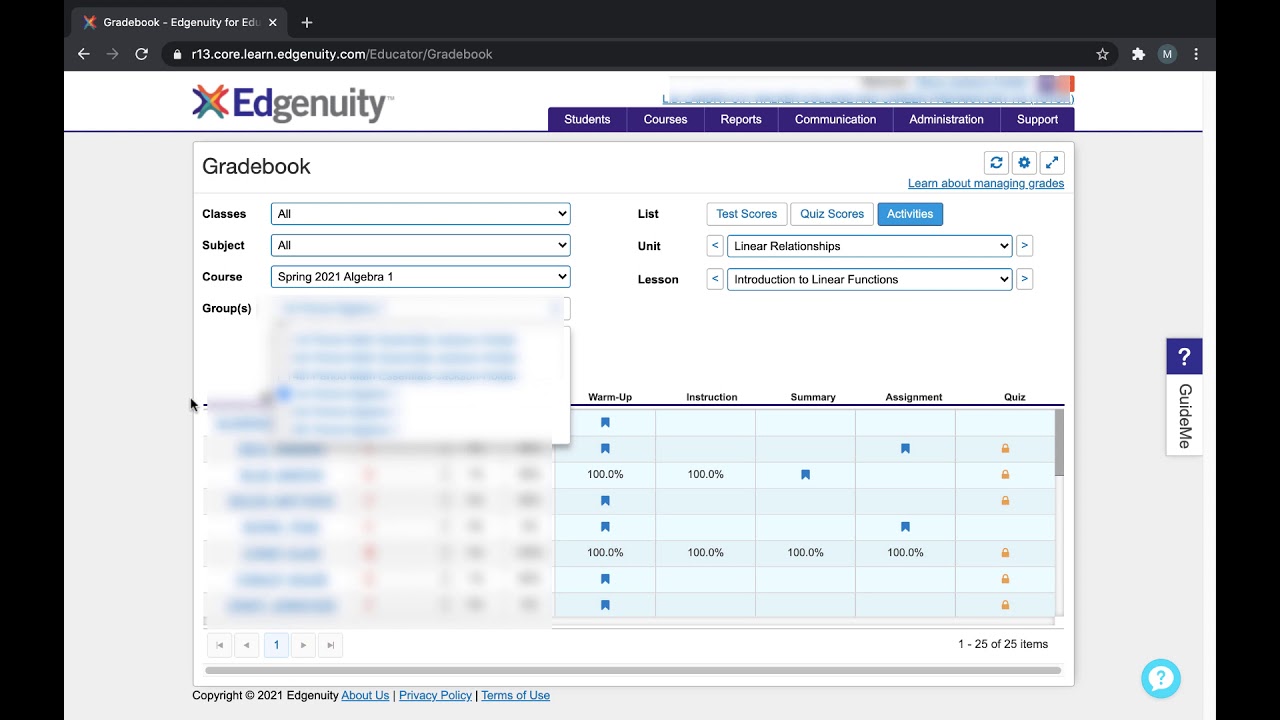The width and height of the screenshot is (1280, 720).
Task: Open the Subject dropdown
Action: click(421, 245)
